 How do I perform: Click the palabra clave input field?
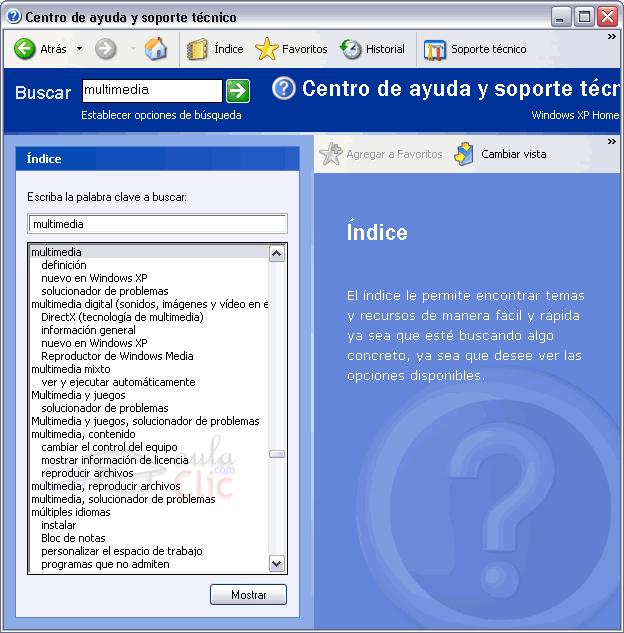pos(157,224)
